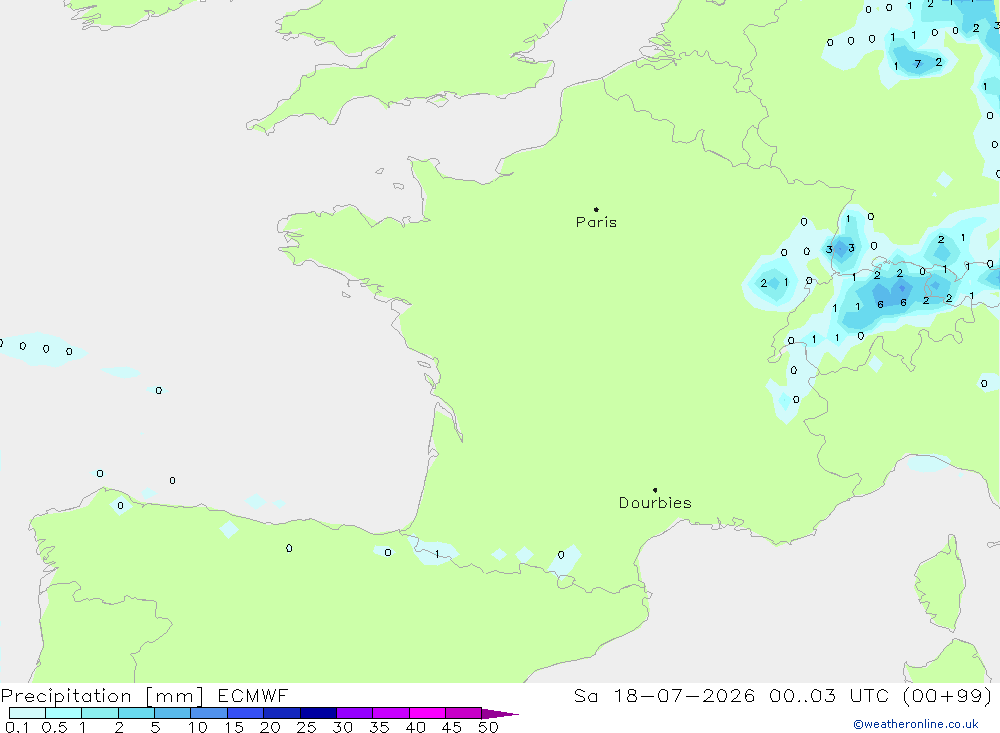
Task: Click the Paris location dot marker
Action: pyautogui.click(x=596, y=209)
